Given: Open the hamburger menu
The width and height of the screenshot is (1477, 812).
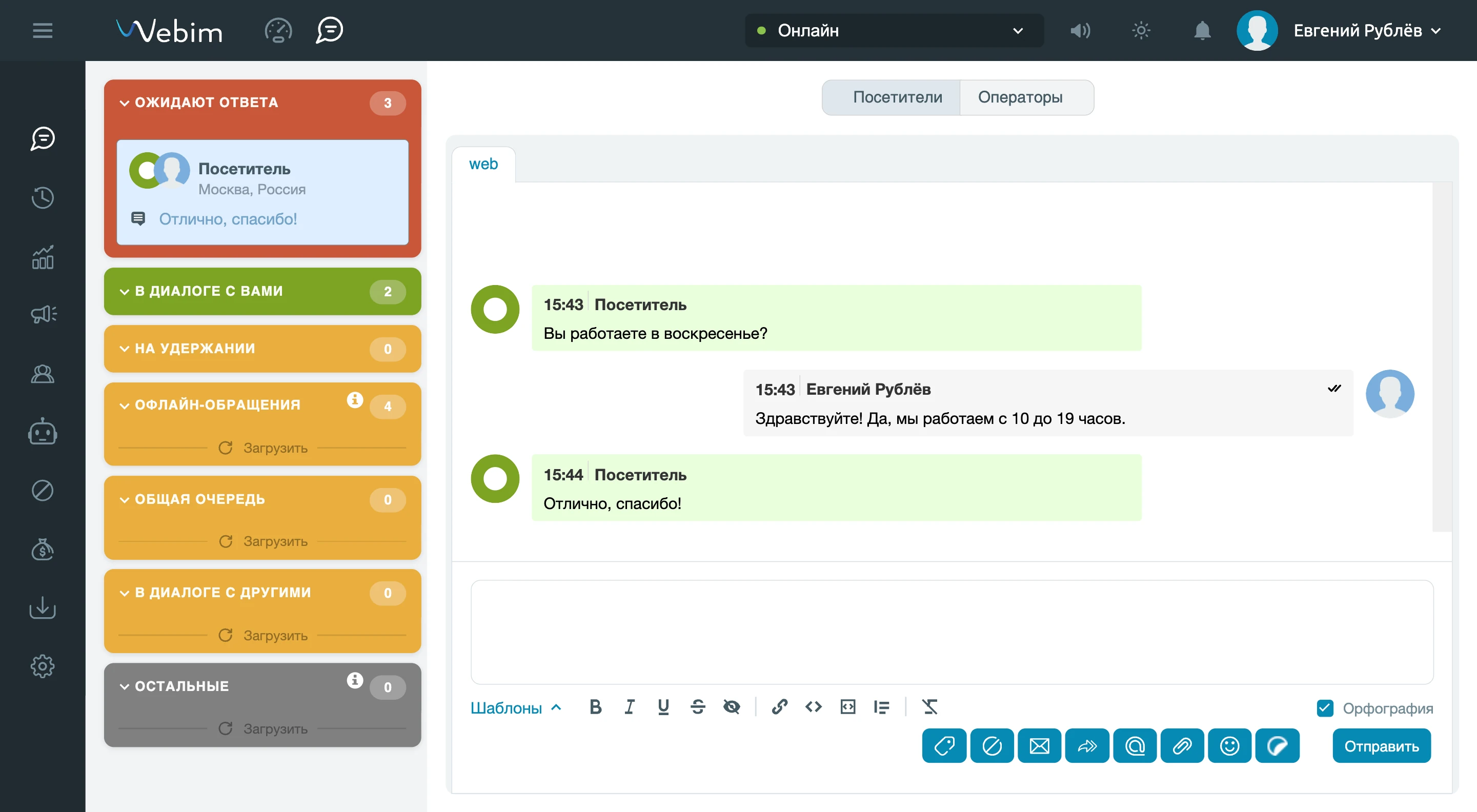Looking at the screenshot, I should (43, 30).
